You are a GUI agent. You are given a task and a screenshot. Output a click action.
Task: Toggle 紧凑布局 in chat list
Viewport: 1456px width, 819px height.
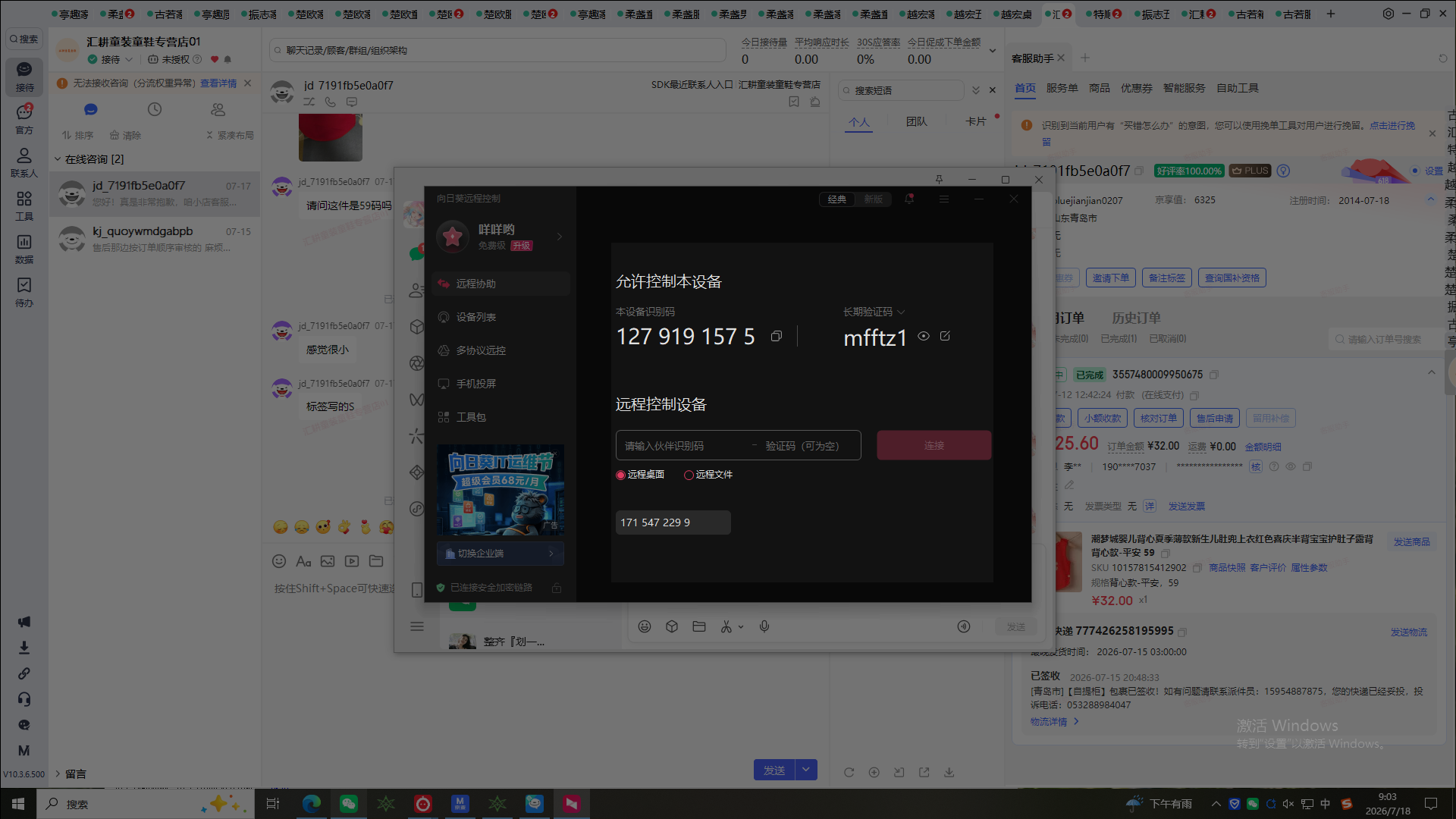(x=230, y=135)
